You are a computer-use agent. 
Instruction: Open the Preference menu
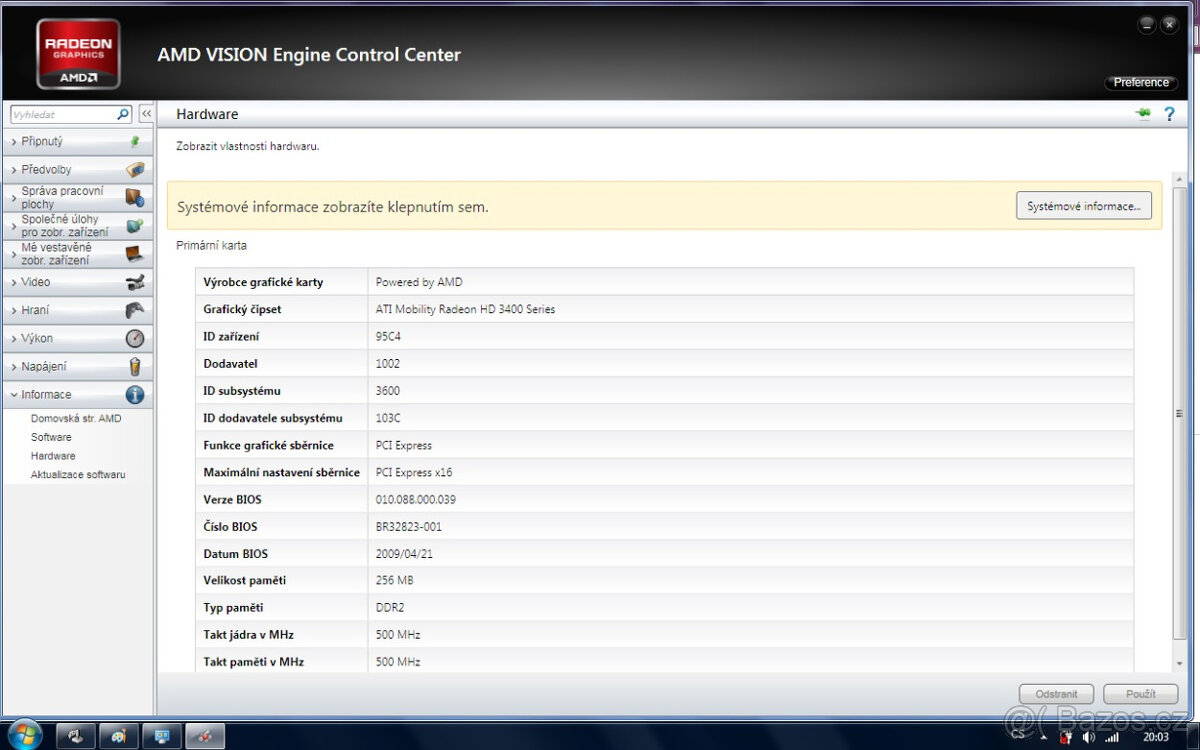point(1140,83)
